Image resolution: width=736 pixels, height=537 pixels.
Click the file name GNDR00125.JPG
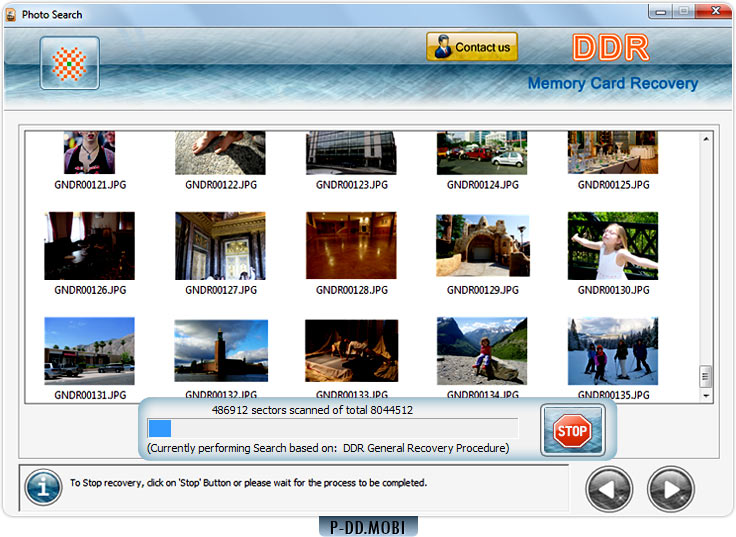click(614, 185)
